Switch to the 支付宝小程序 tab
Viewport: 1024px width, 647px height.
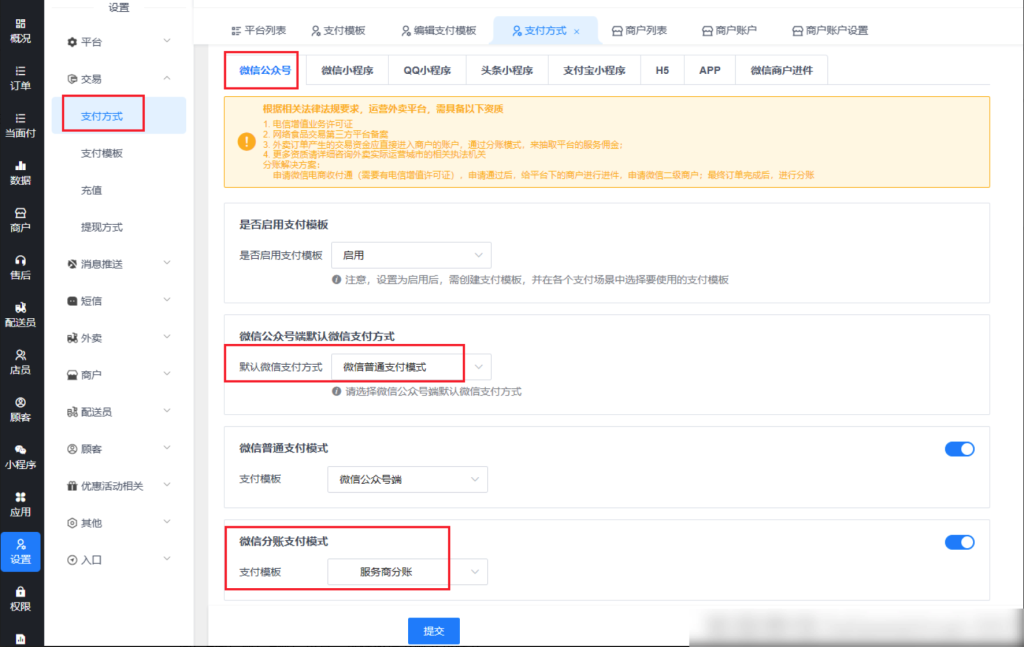click(x=594, y=70)
